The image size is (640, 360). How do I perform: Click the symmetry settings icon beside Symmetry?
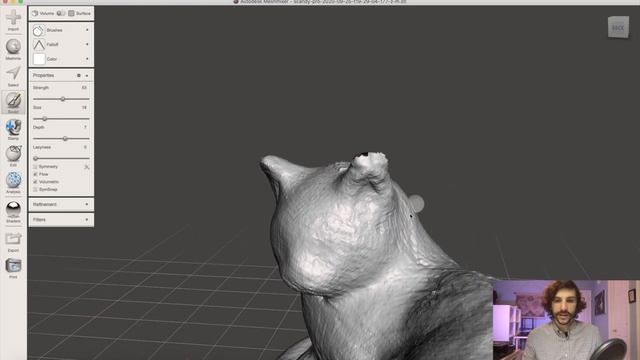87,167
